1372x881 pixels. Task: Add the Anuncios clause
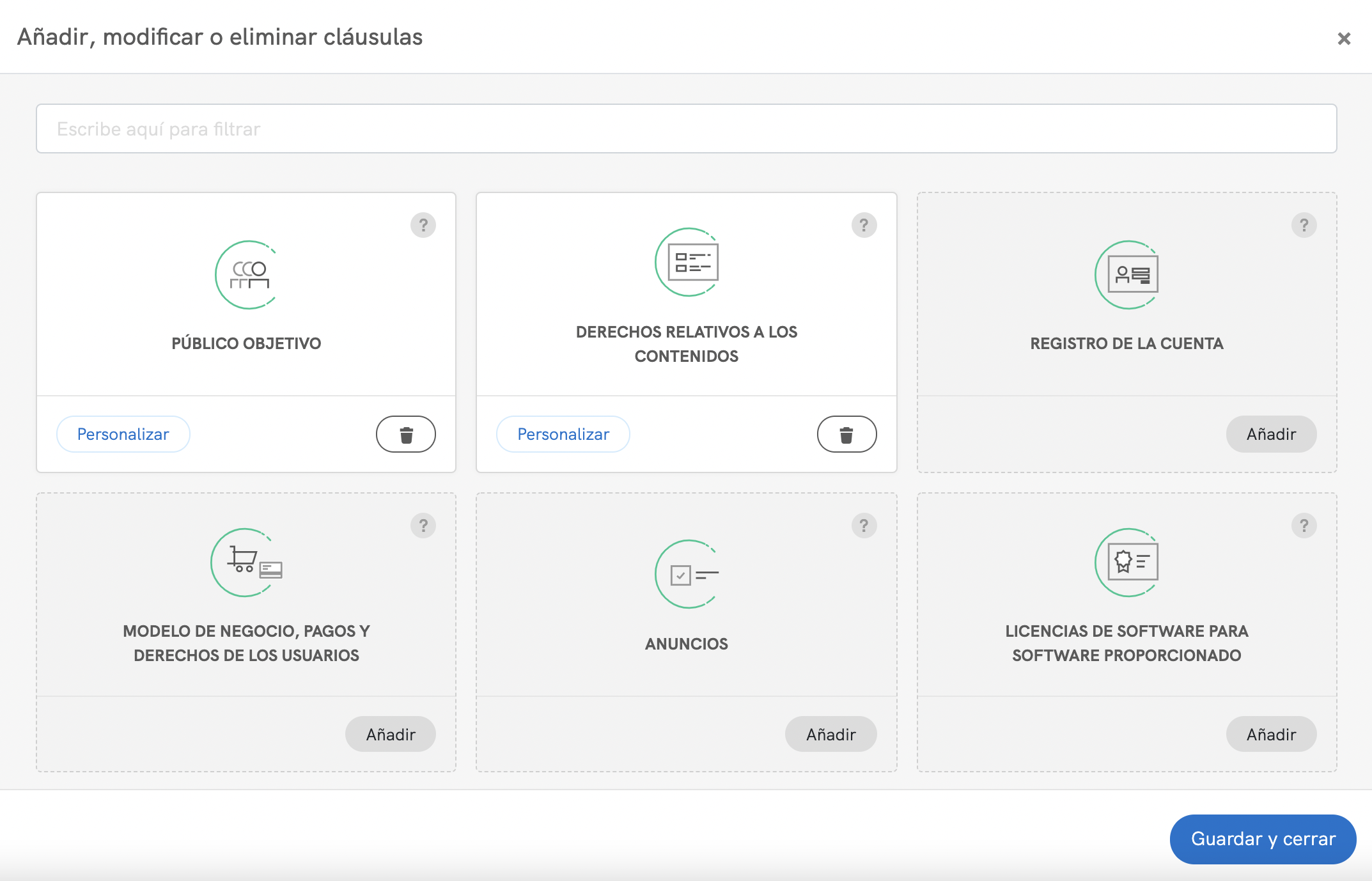[830, 735]
